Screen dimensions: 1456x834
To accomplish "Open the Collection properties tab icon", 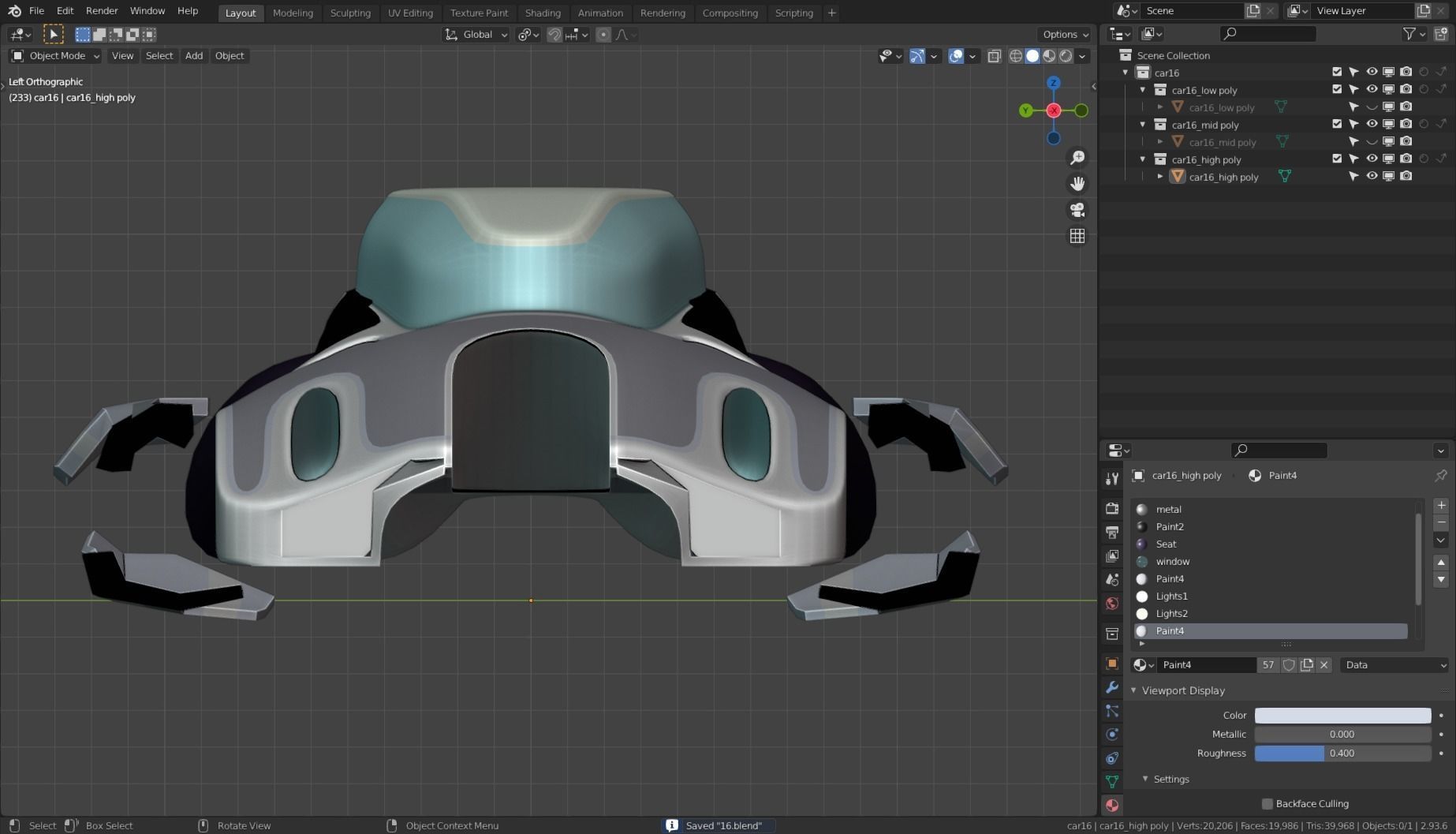I will [1112, 634].
